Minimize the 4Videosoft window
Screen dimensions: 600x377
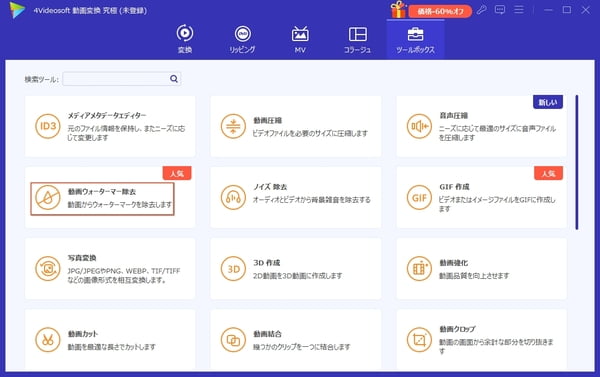(548, 10)
